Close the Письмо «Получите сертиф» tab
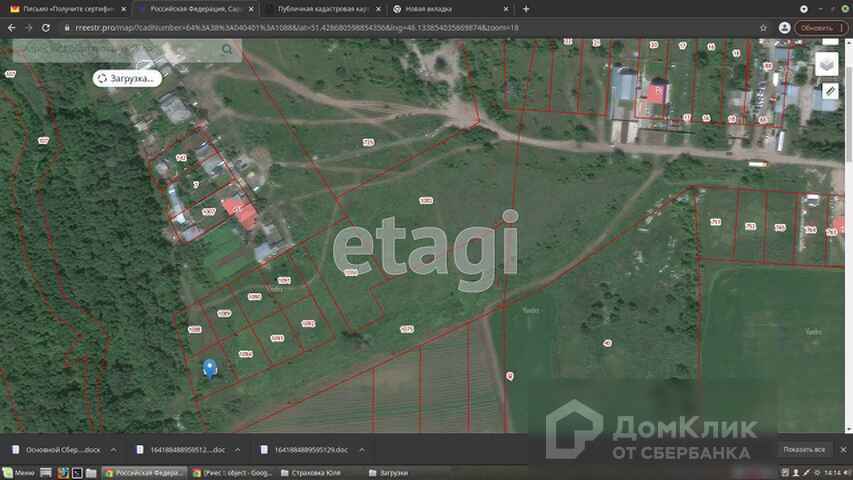This screenshot has width=853, height=480. point(123,9)
